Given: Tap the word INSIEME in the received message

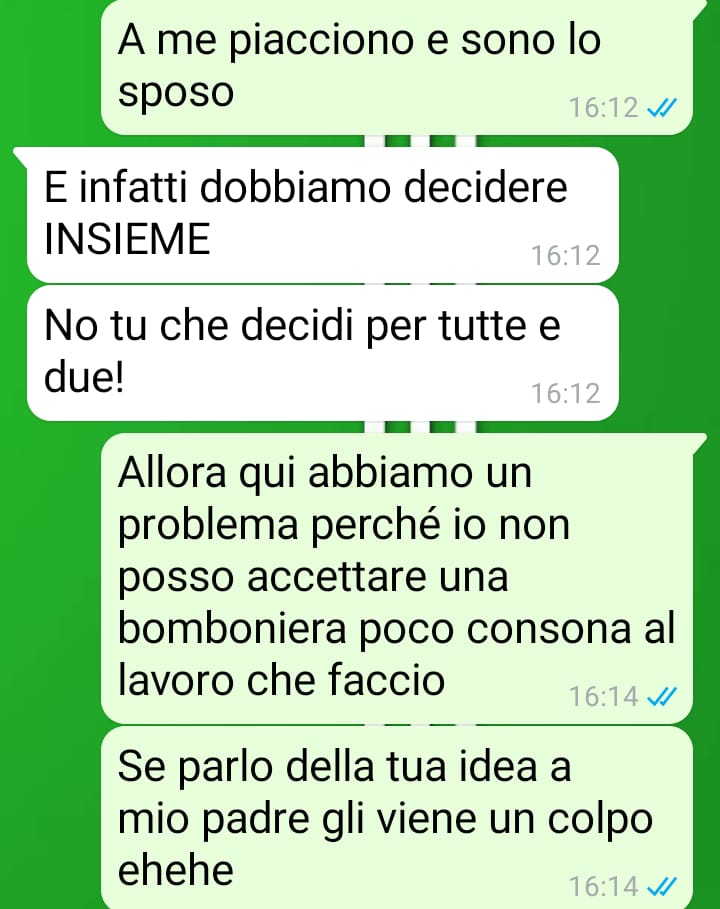Looking at the screenshot, I should pos(127,239).
